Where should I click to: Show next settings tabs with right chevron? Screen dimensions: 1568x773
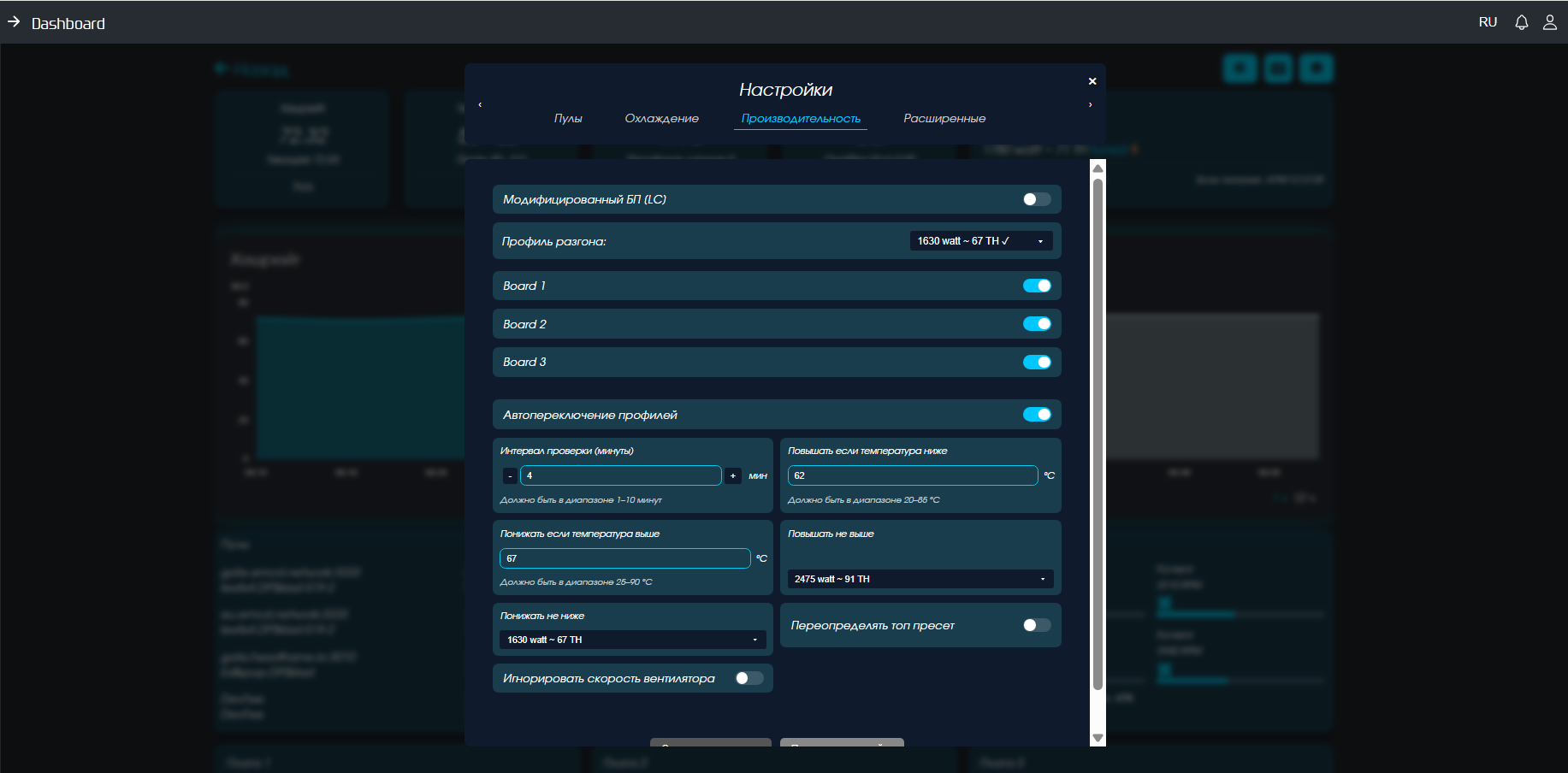point(1090,104)
